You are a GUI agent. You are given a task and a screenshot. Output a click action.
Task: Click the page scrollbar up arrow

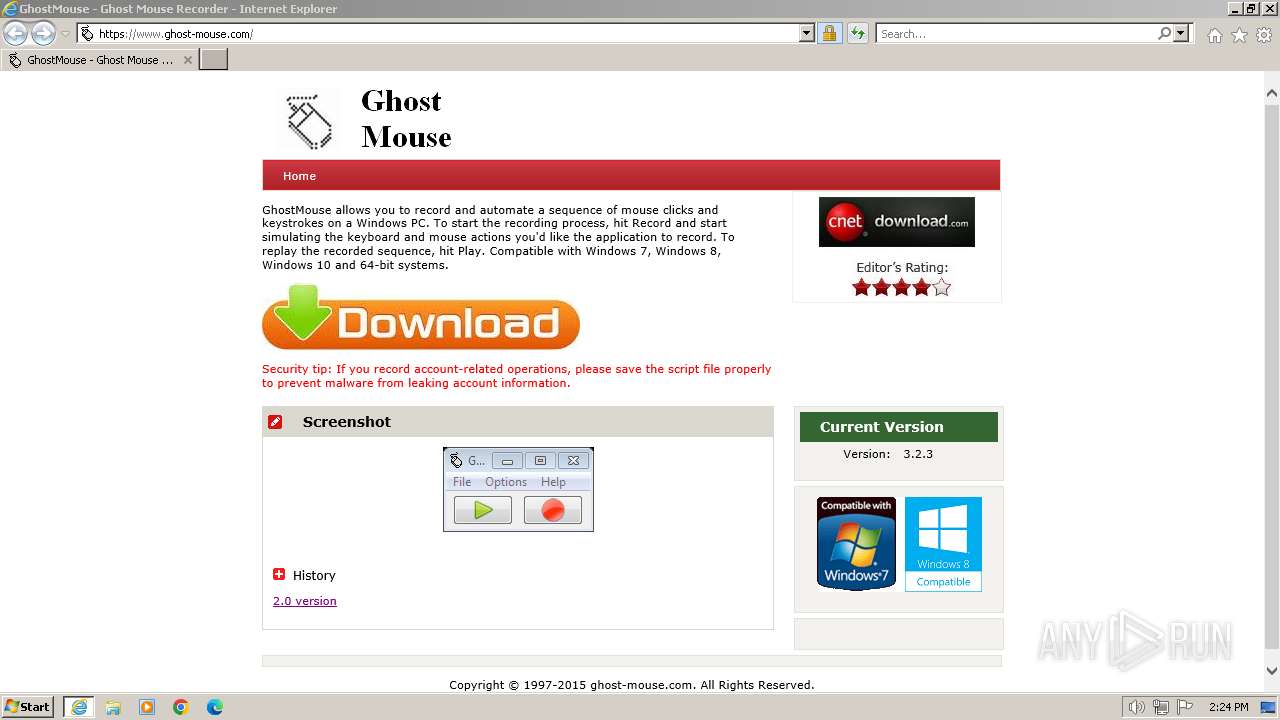[x=1272, y=94]
